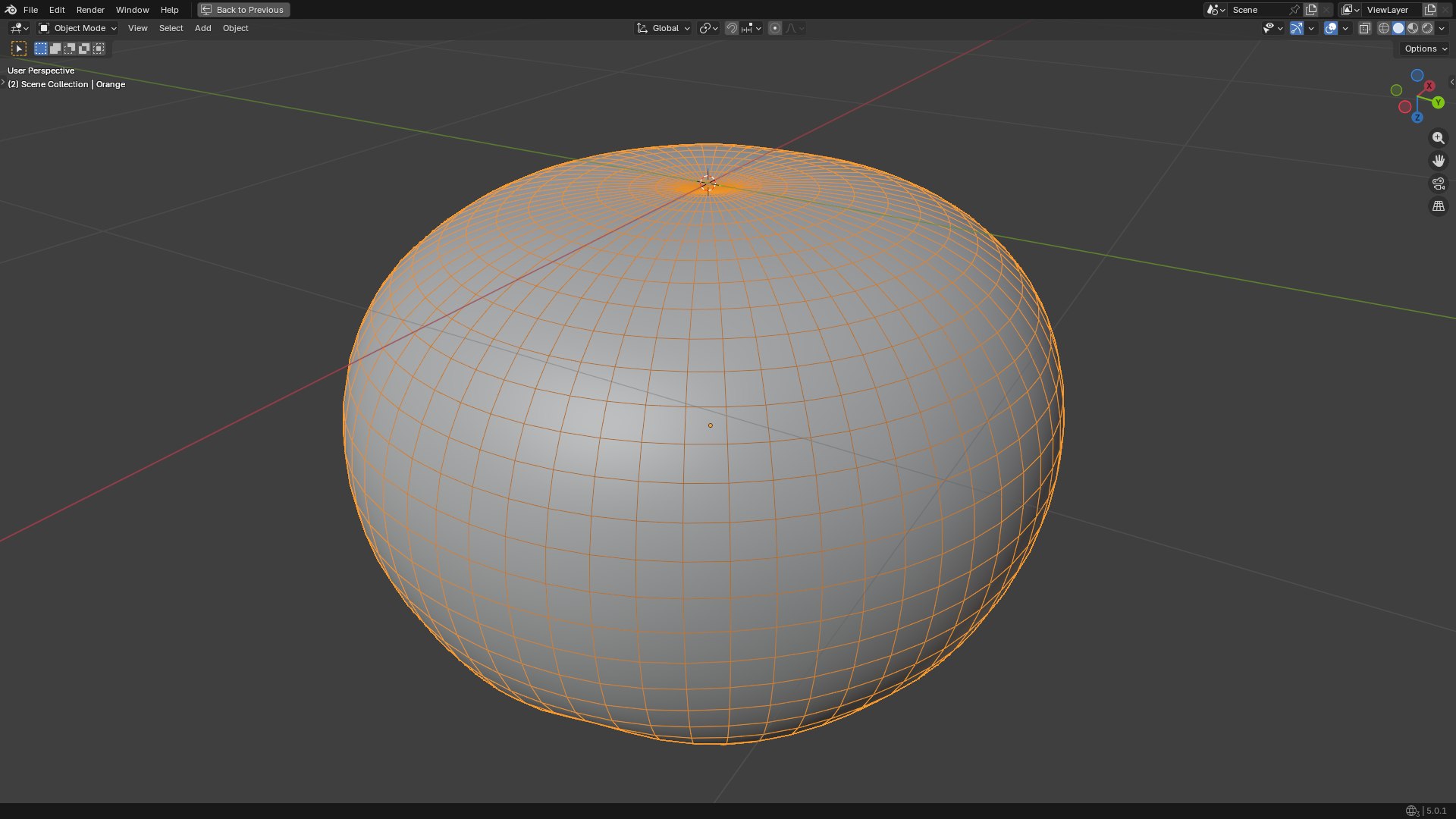Click the '(2) Scene Collection | Orange' label
This screenshot has height=819, width=1456.
pyautogui.click(x=66, y=84)
